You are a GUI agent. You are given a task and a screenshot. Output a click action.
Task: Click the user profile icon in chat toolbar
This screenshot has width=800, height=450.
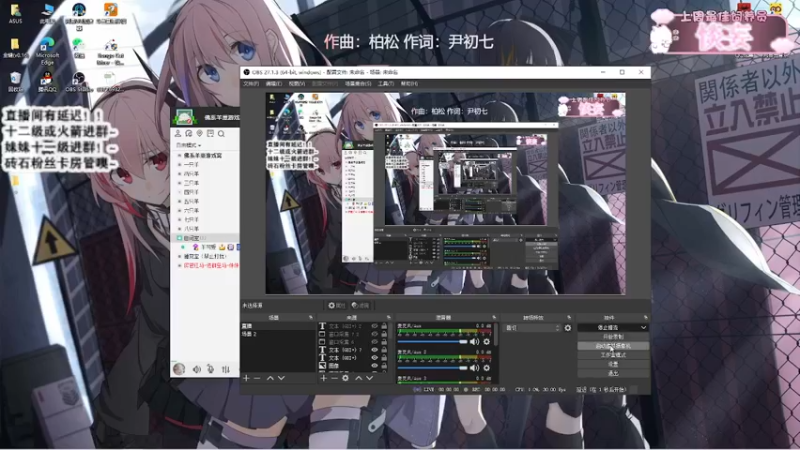(x=178, y=134)
